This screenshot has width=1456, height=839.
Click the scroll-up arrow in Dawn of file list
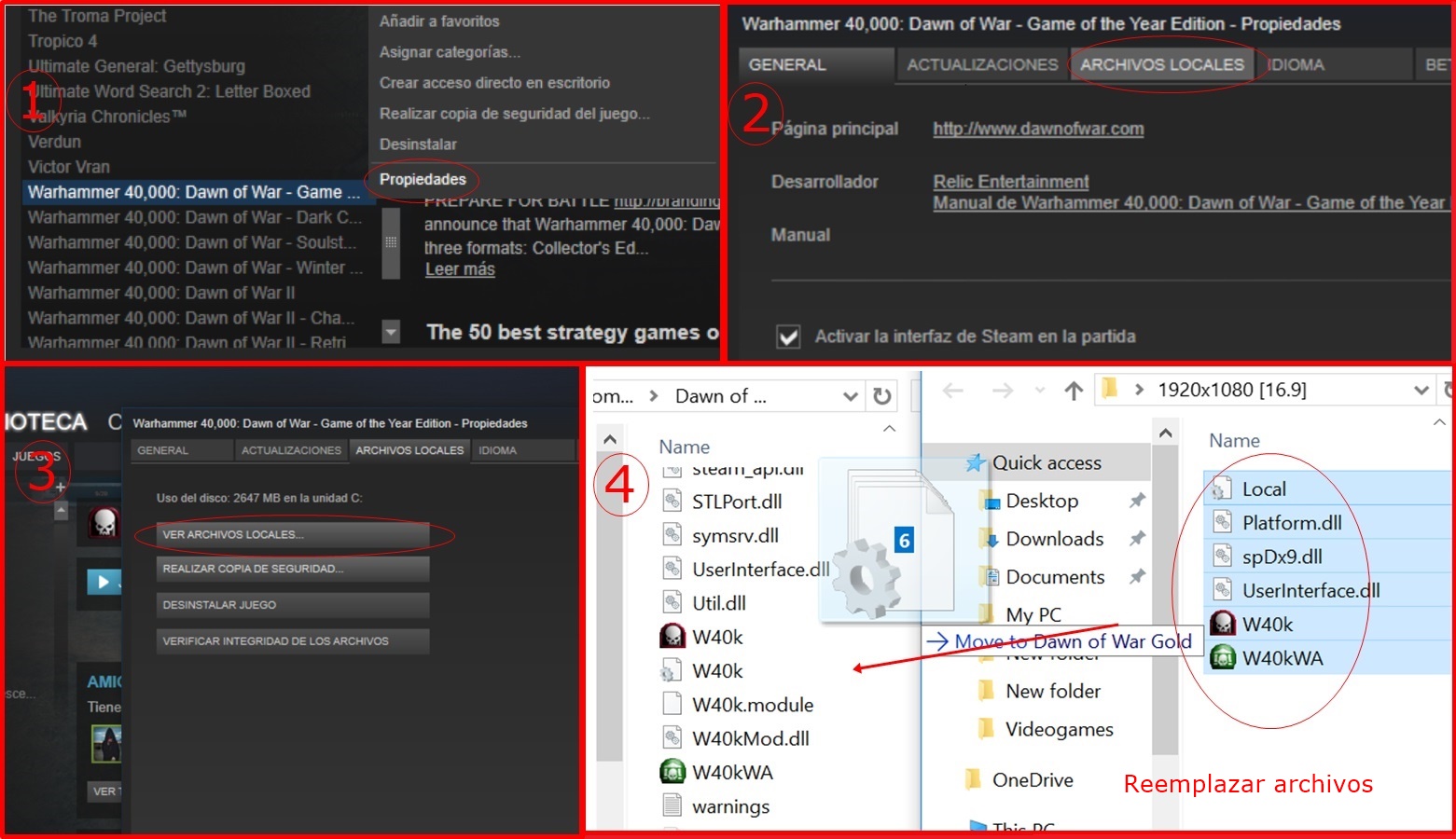610,439
